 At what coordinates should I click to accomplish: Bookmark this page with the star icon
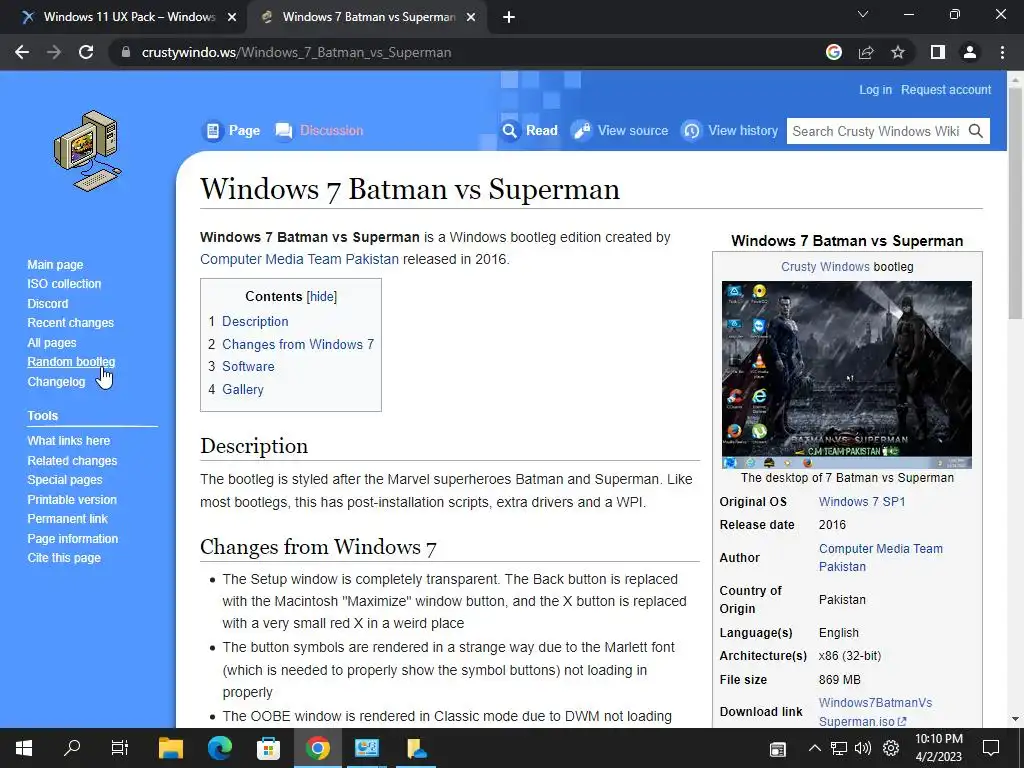tap(898, 52)
